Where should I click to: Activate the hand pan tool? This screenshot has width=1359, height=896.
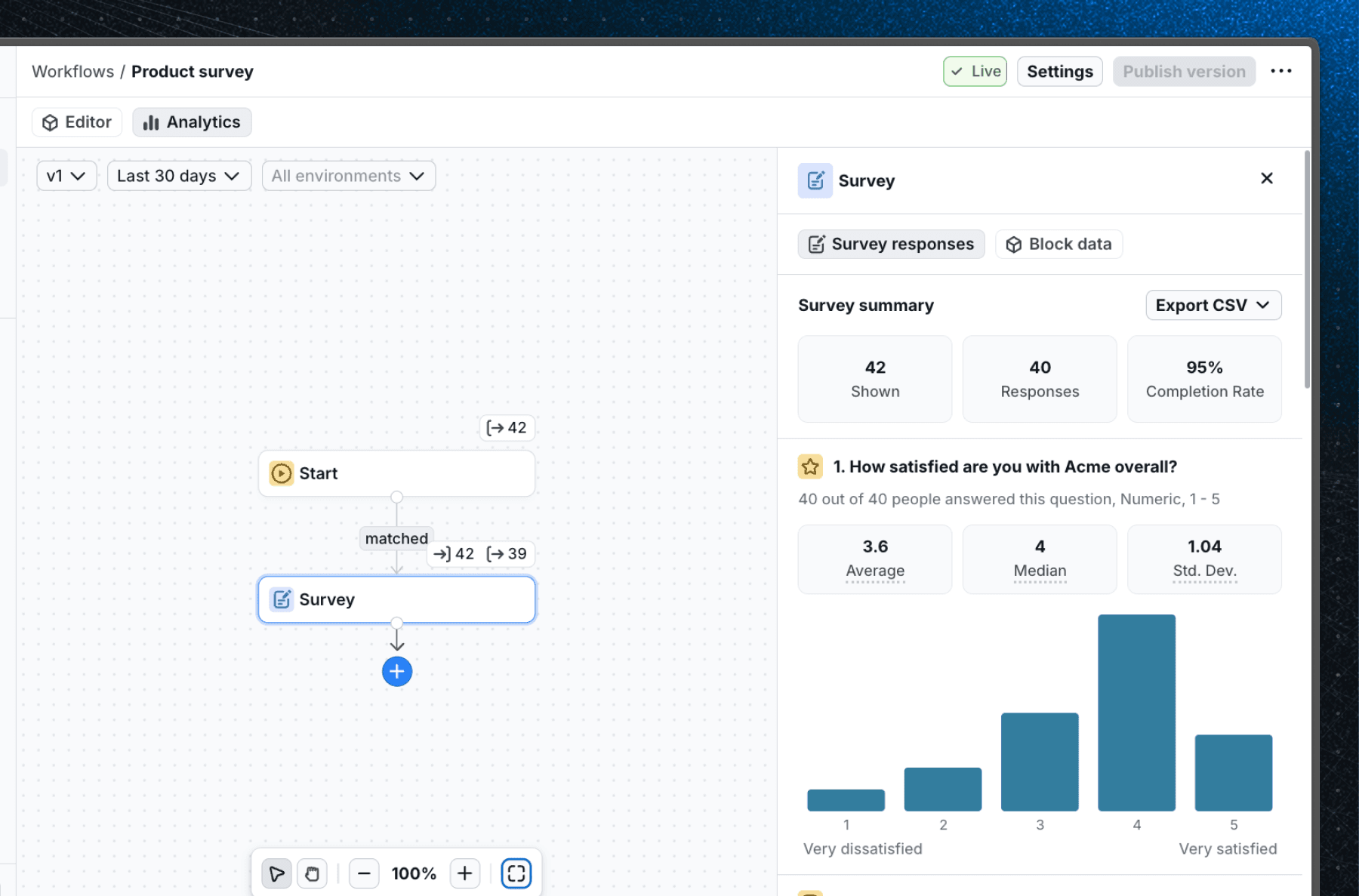pyautogui.click(x=313, y=873)
